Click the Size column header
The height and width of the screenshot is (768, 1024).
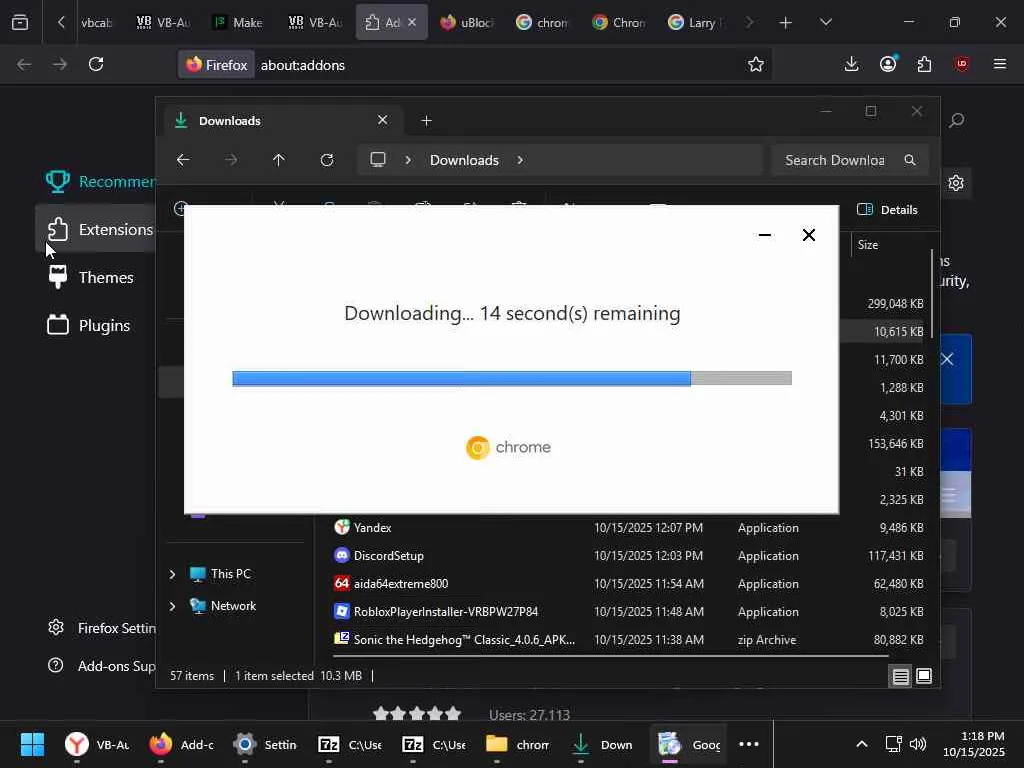868,245
